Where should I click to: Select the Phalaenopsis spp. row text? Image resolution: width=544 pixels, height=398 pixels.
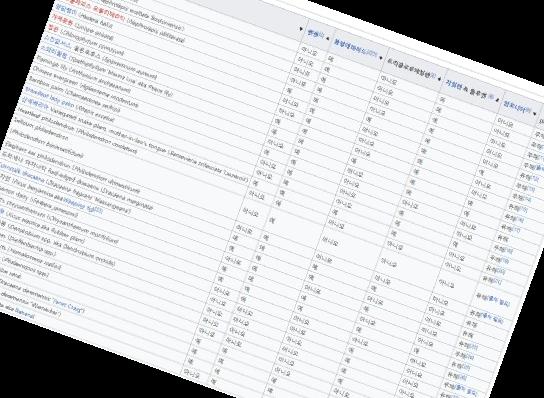tap(25, 267)
